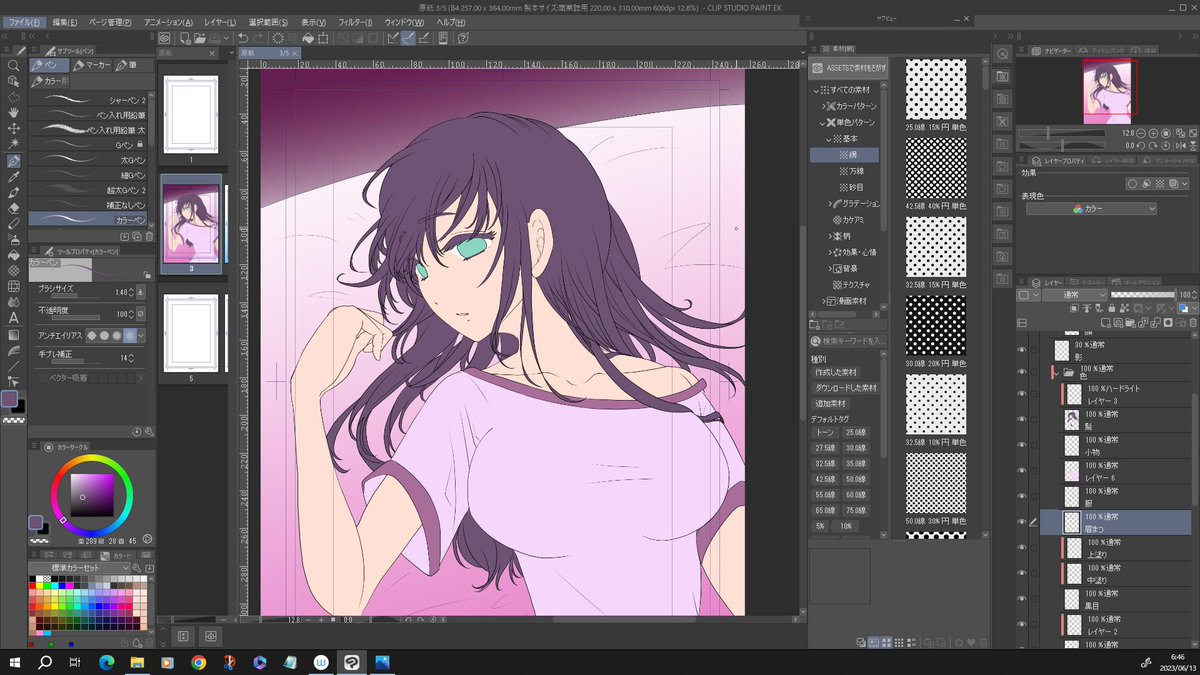Click the Undo arrow in command bar
Screen dimensions: 1200x675
click(x=243, y=38)
